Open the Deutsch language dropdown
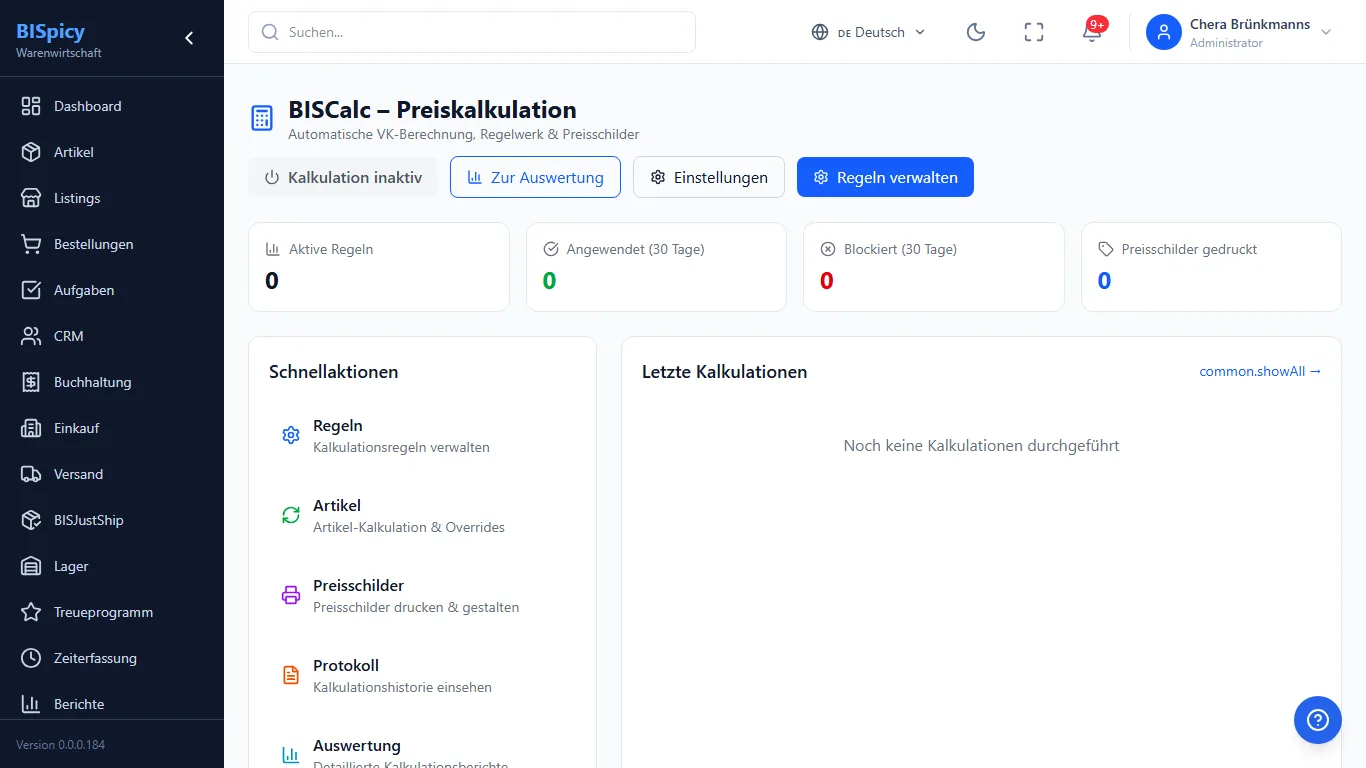1366x768 pixels. pos(869,32)
